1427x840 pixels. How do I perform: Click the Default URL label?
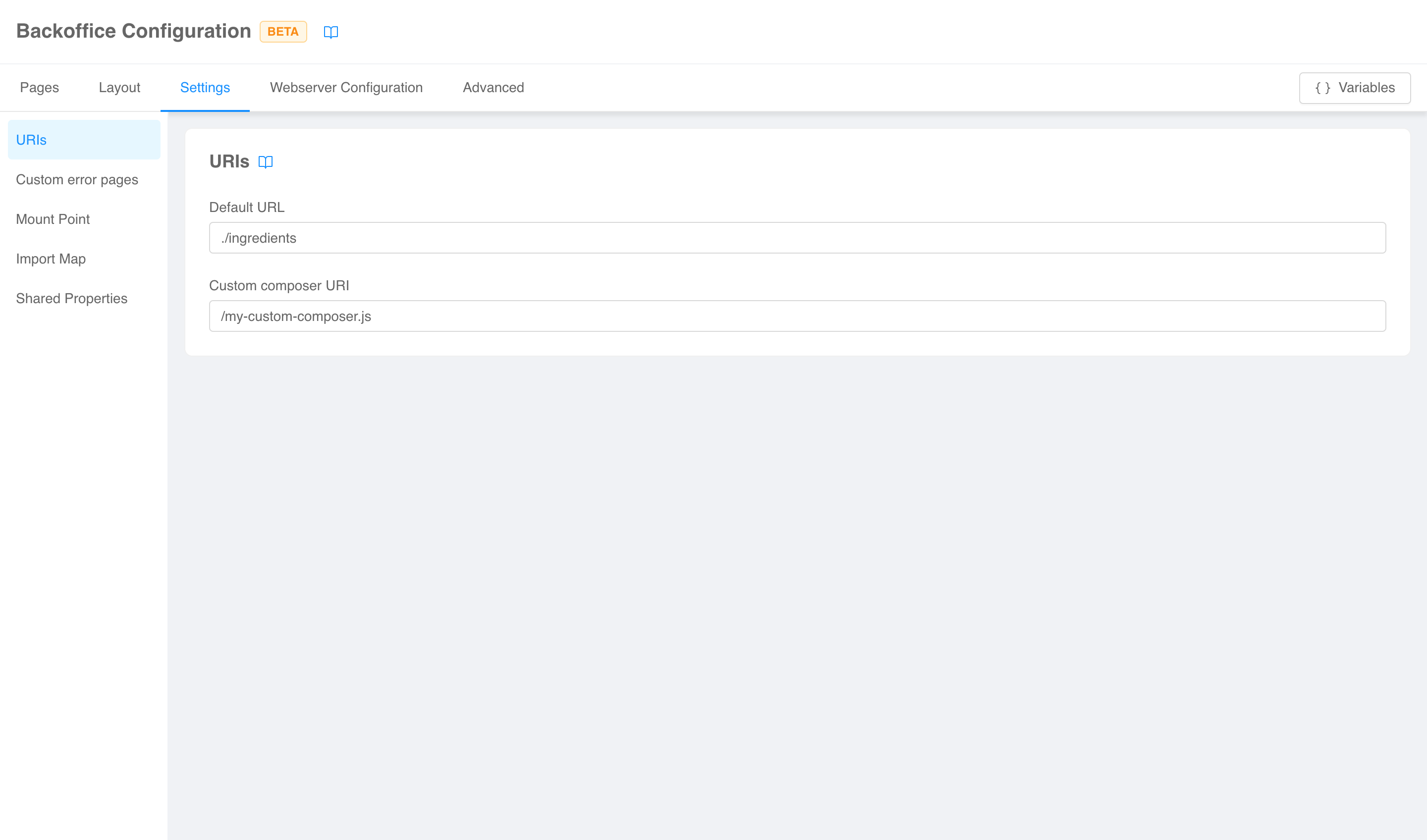coord(246,207)
